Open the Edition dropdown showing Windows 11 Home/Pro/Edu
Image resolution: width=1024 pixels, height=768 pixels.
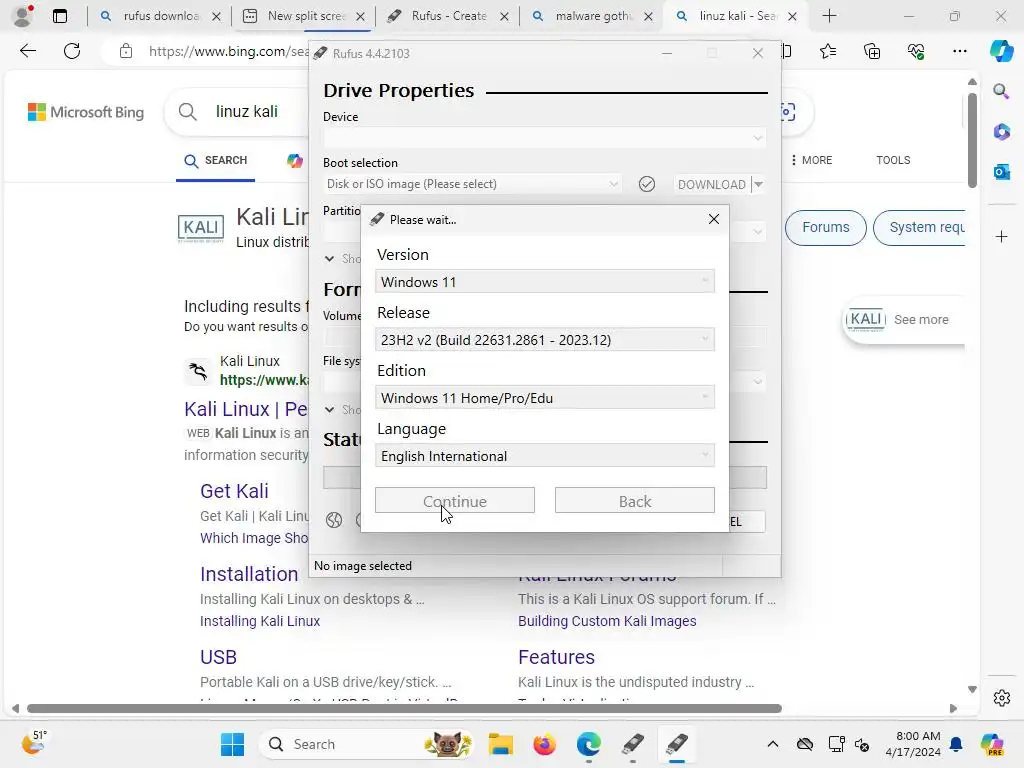click(545, 398)
